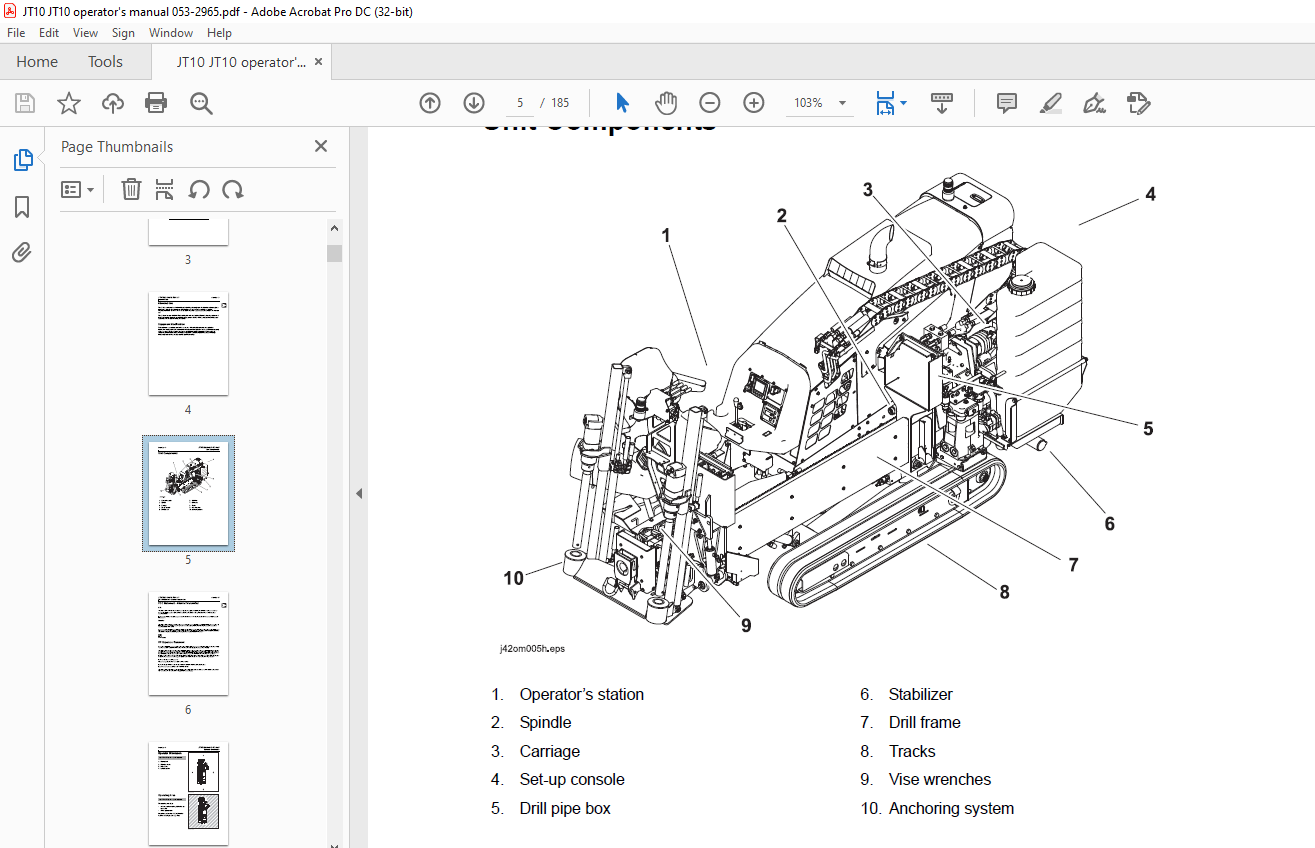
Task: Click the page number input field
Action: click(x=519, y=103)
